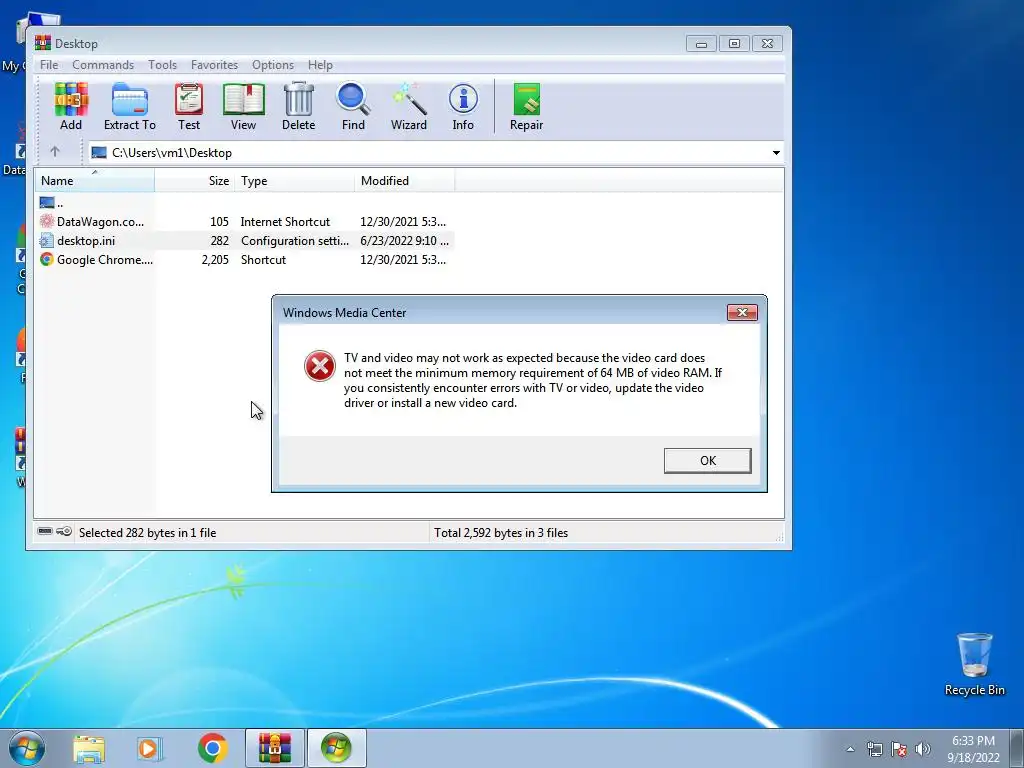The width and height of the screenshot is (1024, 768).
Task: Select the 'desktop.ini' file name
Action: point(86,241)
